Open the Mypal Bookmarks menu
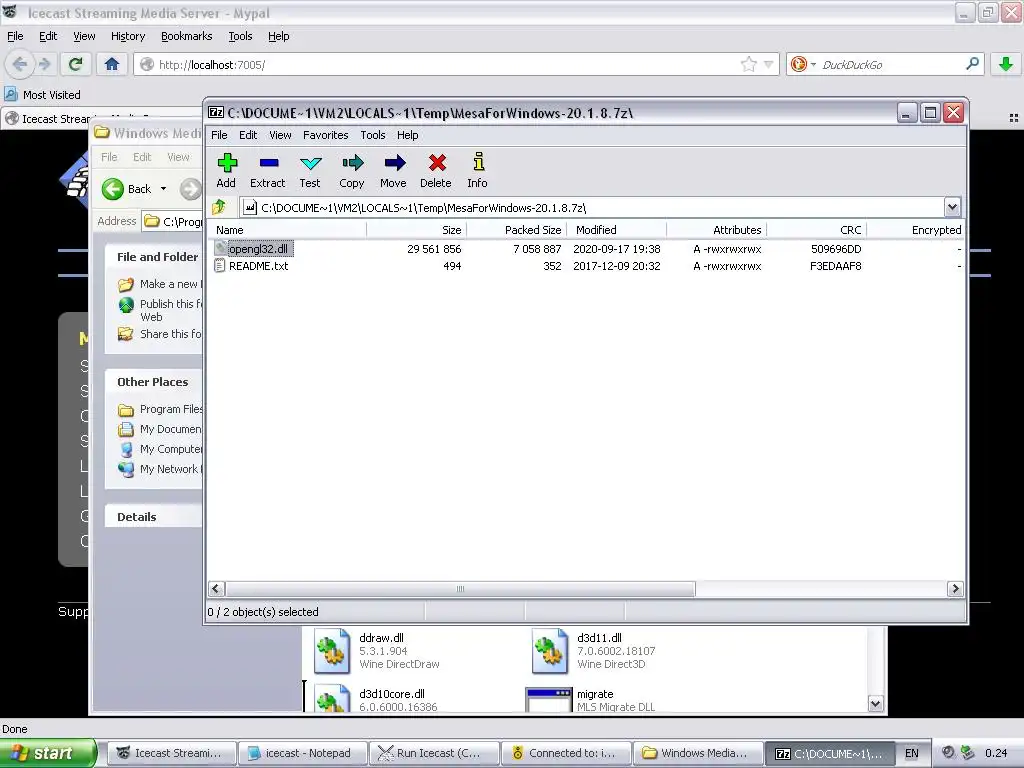Screen dimensions: 1024x768 point(187,36)
